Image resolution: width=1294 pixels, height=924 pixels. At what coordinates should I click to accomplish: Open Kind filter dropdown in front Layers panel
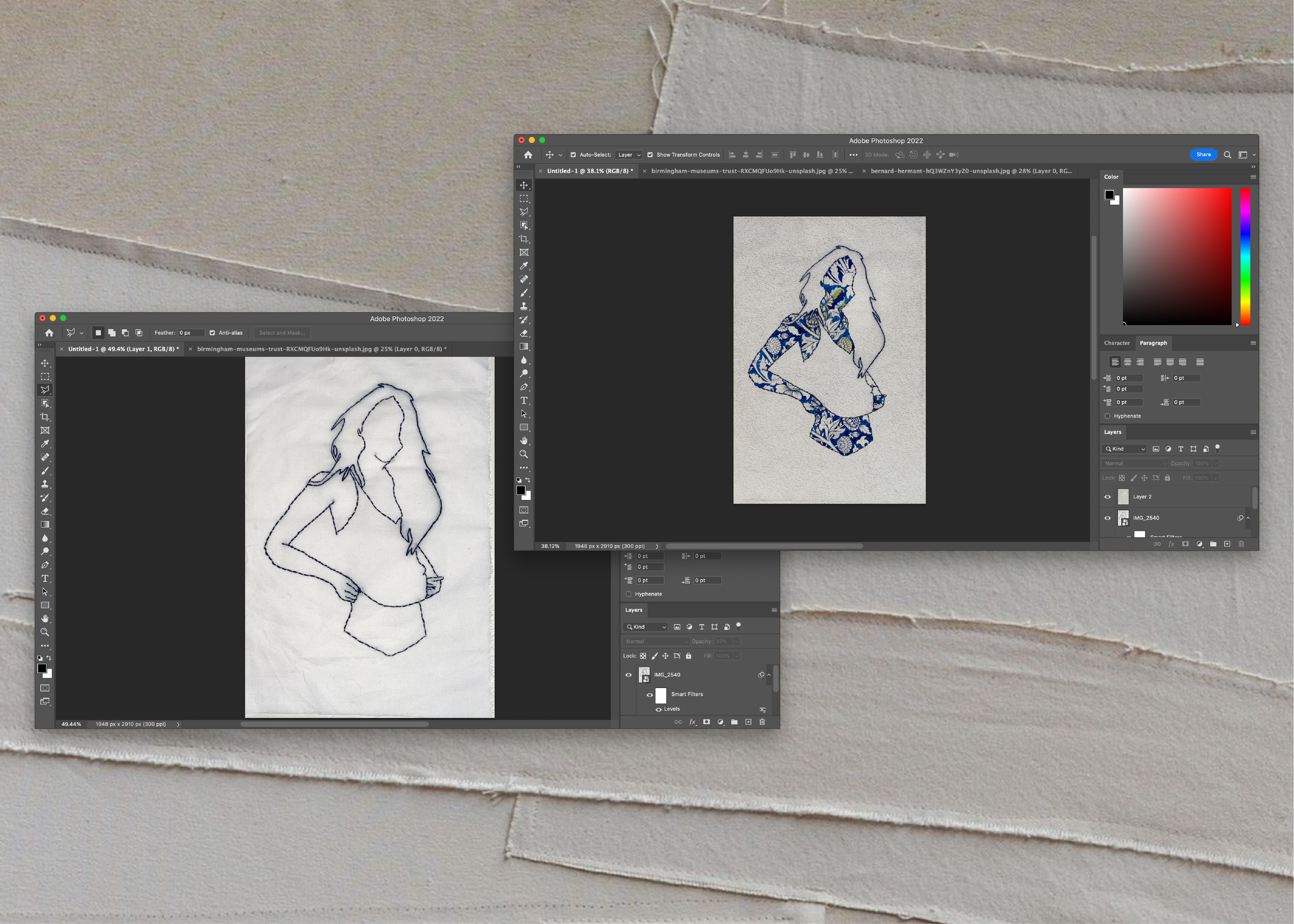click(1124, 449)
